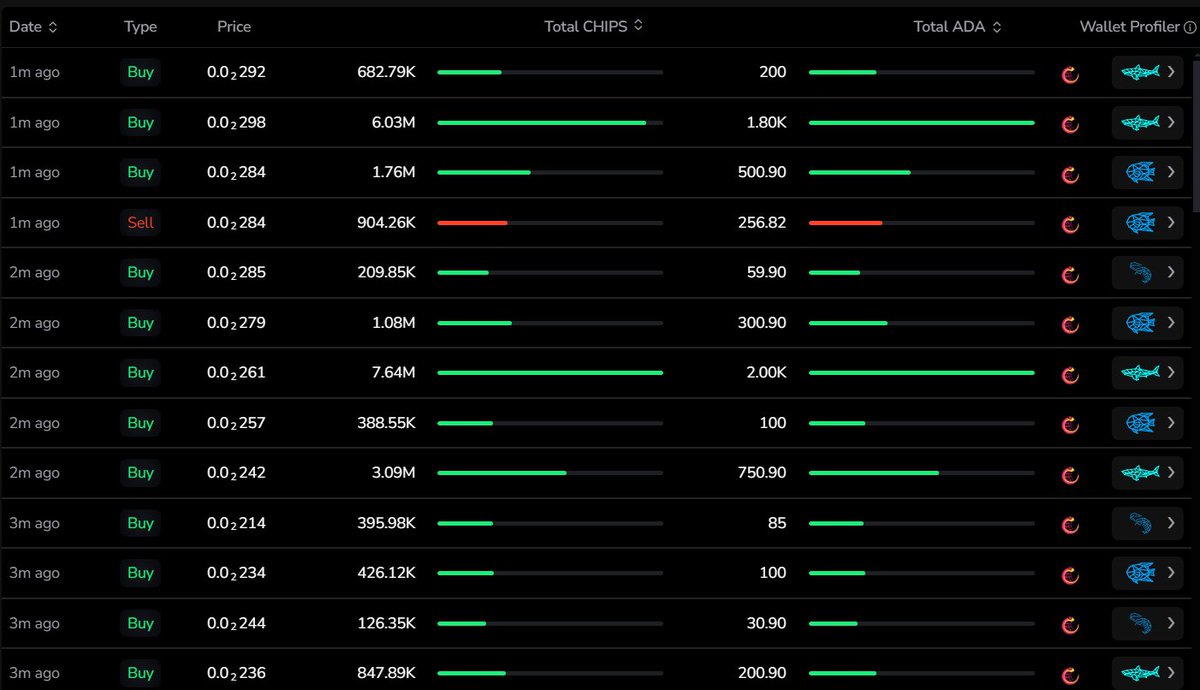Select the 1.08M Total CHIPS value
The height and width of the screenshot is (690, 1200).
tap(393, 322)
